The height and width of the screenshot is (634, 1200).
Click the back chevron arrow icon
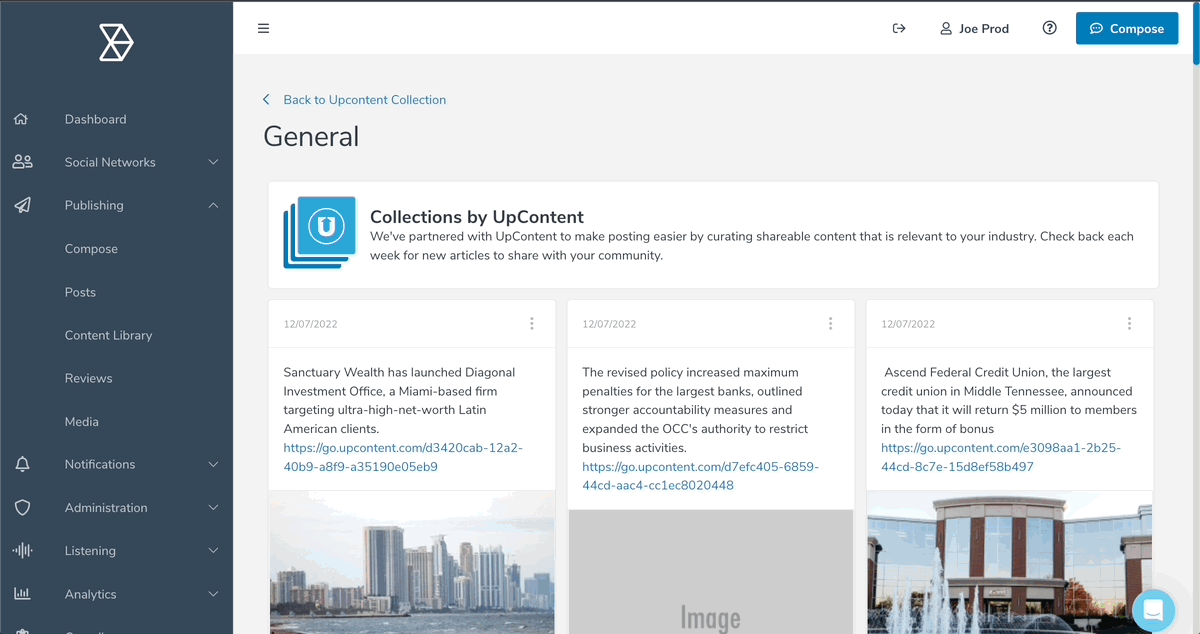click(x=266, y=100)
